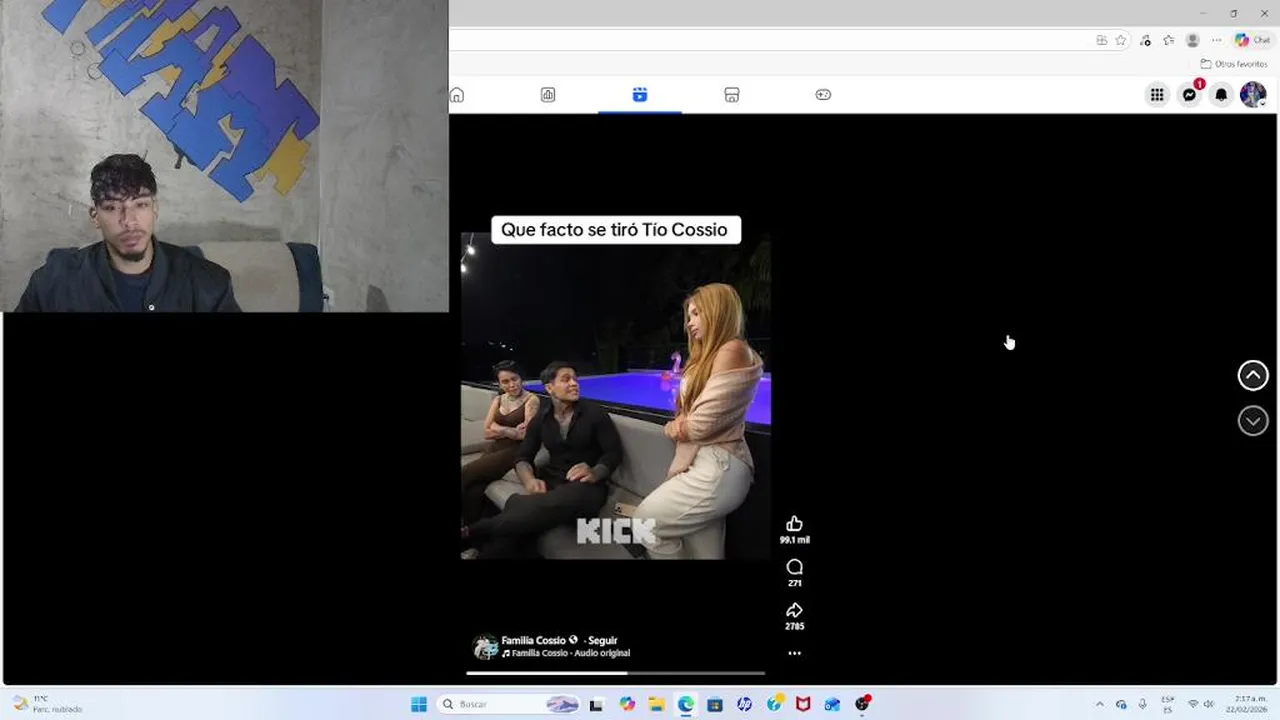Open the browser profile avatar
The width and height of the screenshot is (1280, 720).
1192,40
